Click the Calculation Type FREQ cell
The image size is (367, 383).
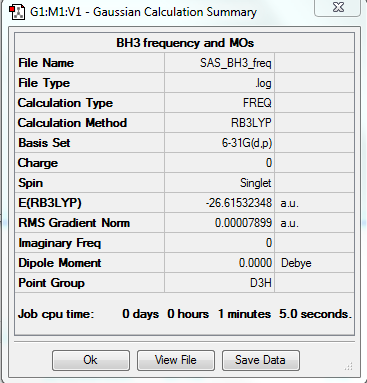click(219, 103)
